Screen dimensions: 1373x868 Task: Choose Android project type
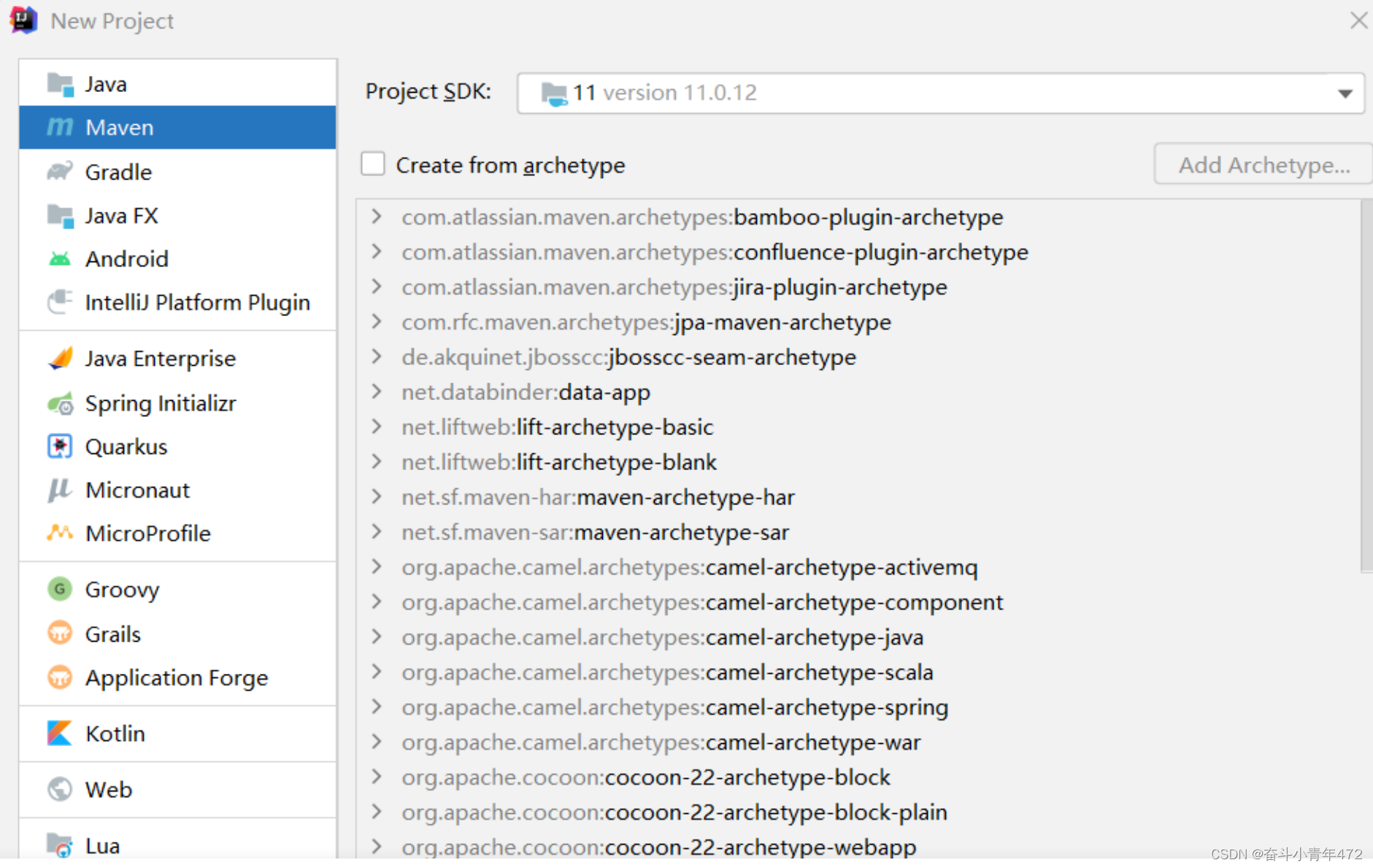178,258
